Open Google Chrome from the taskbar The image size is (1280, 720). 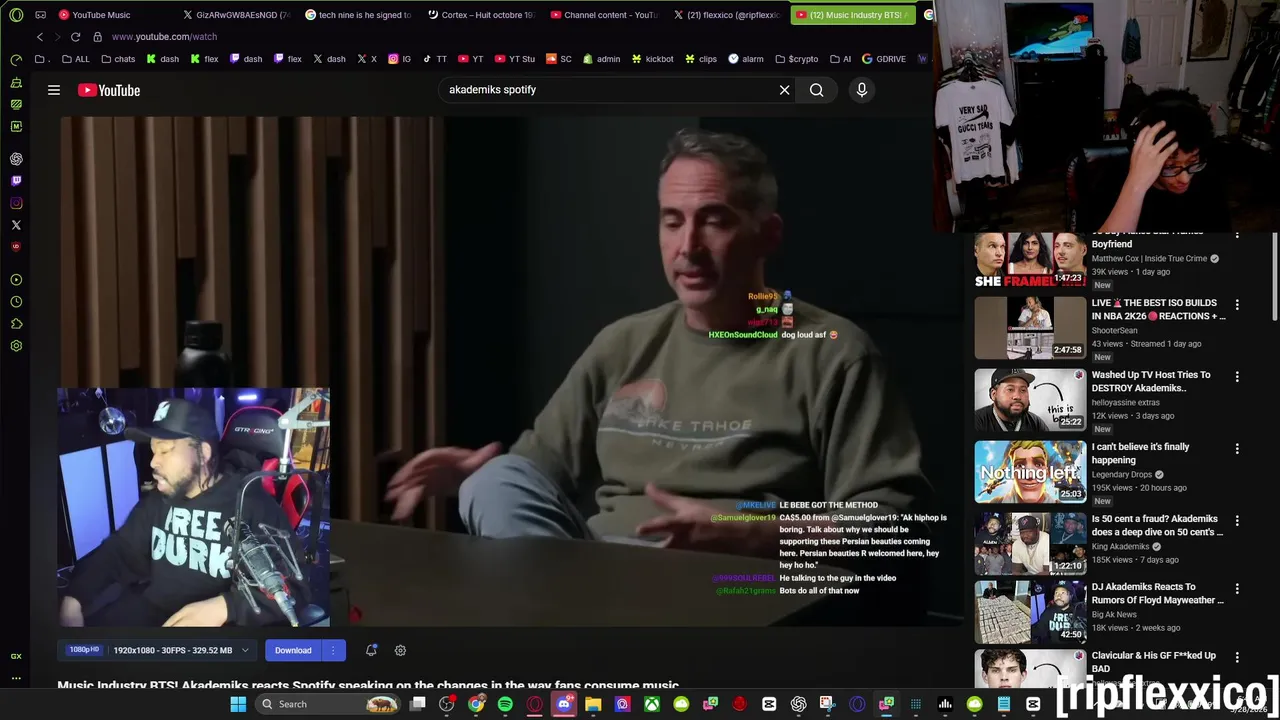pos(476,704)
